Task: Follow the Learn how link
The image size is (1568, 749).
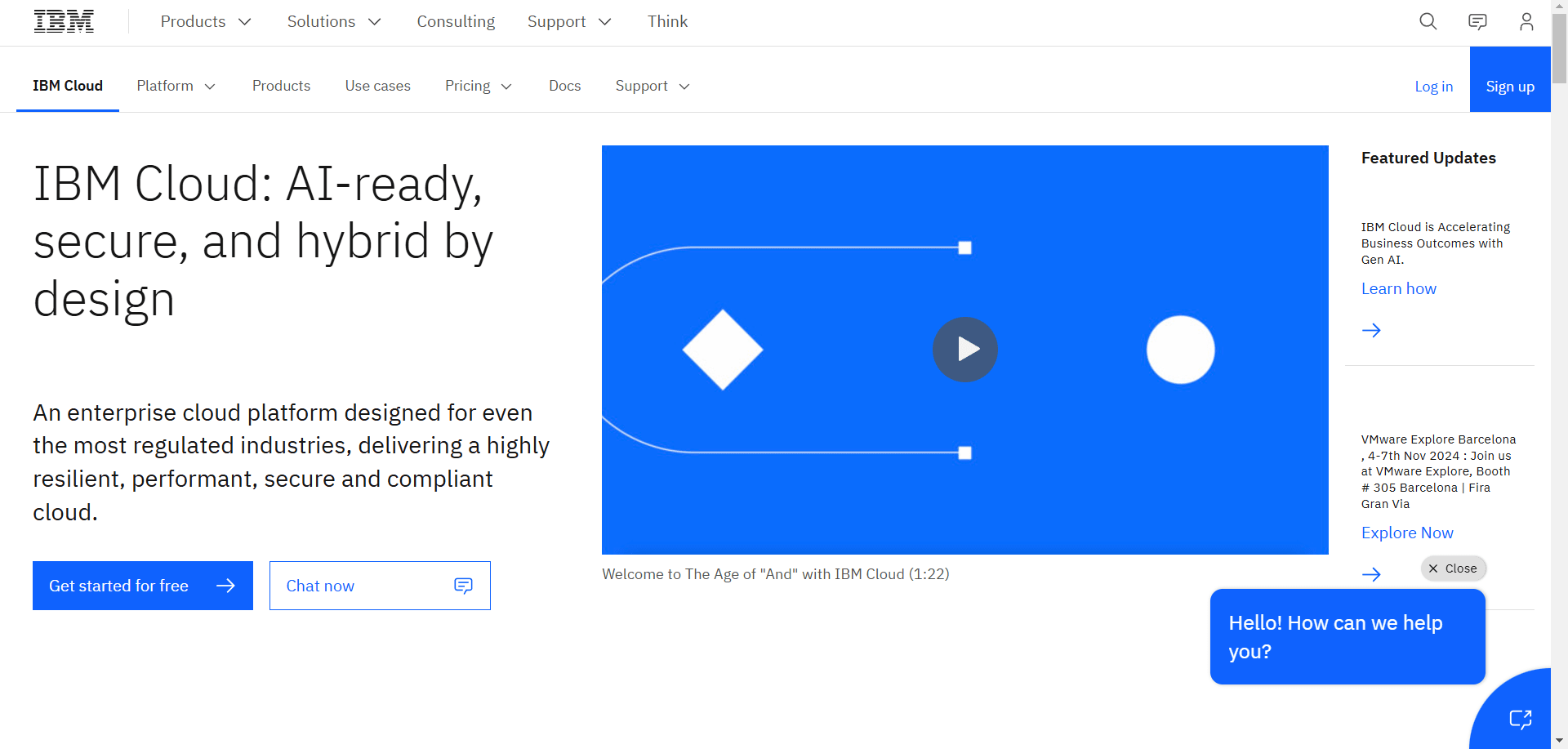Action: [x=1398, y=288]
